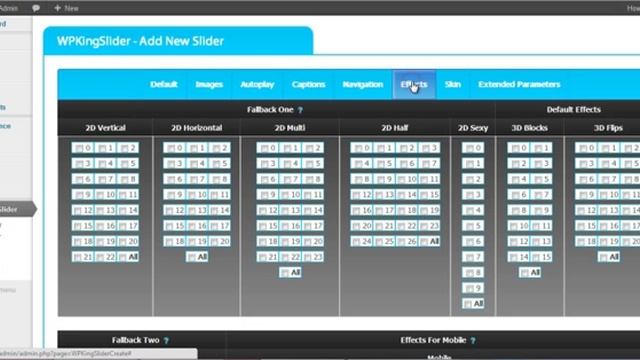Viewport: 640px width, 360px height.
Task: Check All under 2D Half
Action: (424, 242)
